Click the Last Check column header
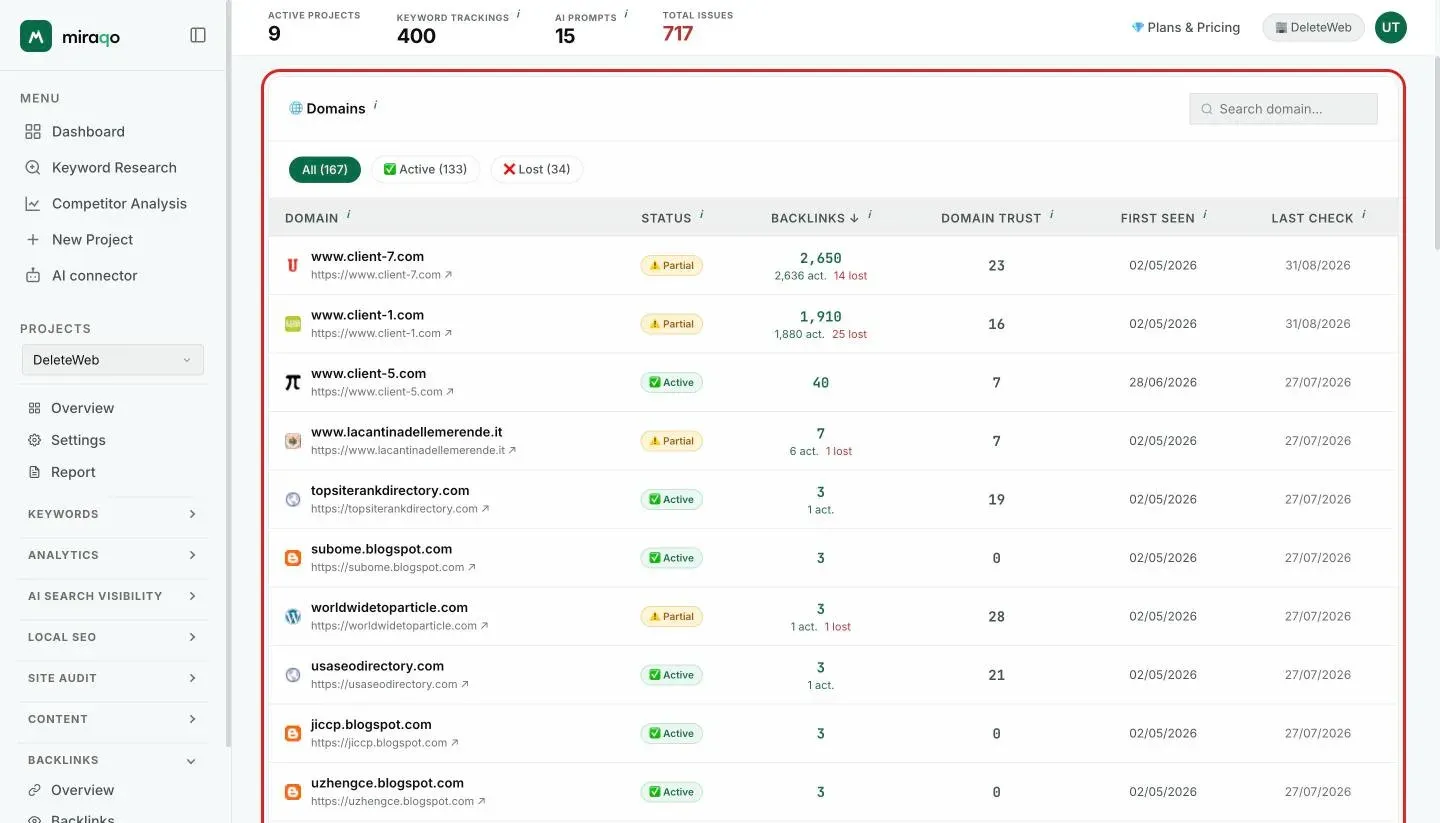This screenshot has height=823, width=1440. point(1312,218)
